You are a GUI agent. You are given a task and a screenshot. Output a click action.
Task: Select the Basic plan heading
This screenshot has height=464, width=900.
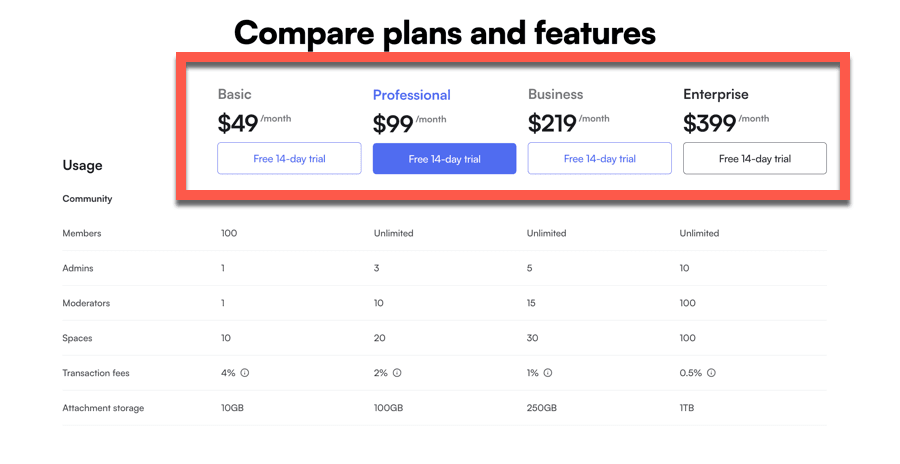point(235,95)
